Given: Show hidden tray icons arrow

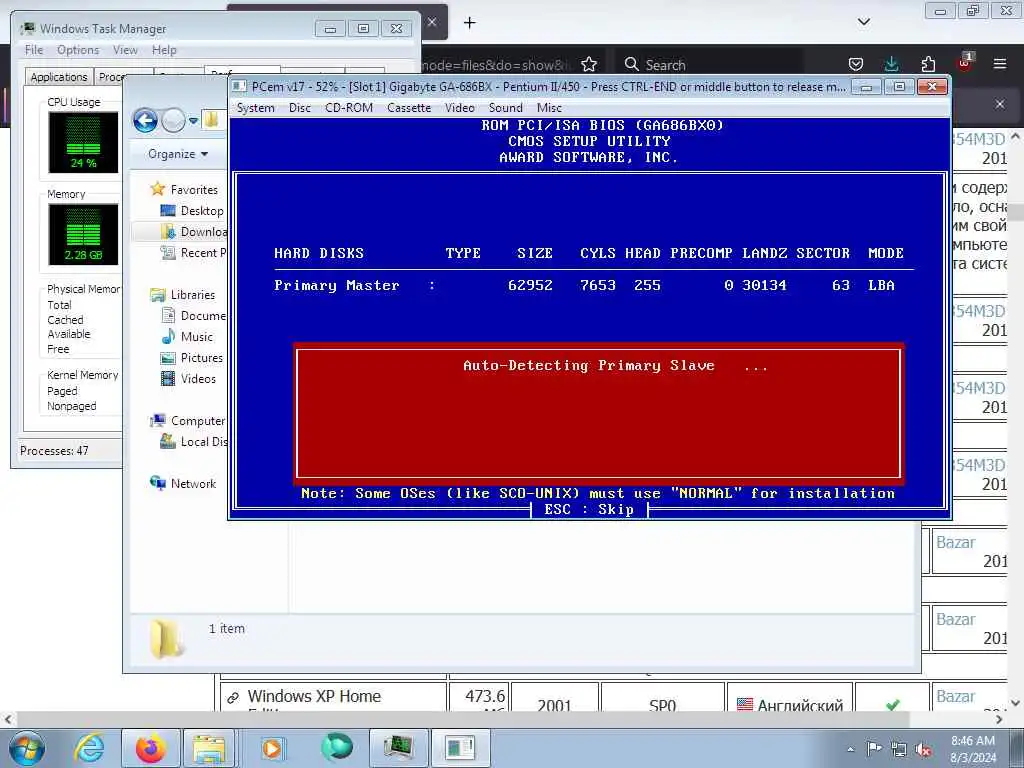Looking at the screenshot, I should [x=850, y=749].
